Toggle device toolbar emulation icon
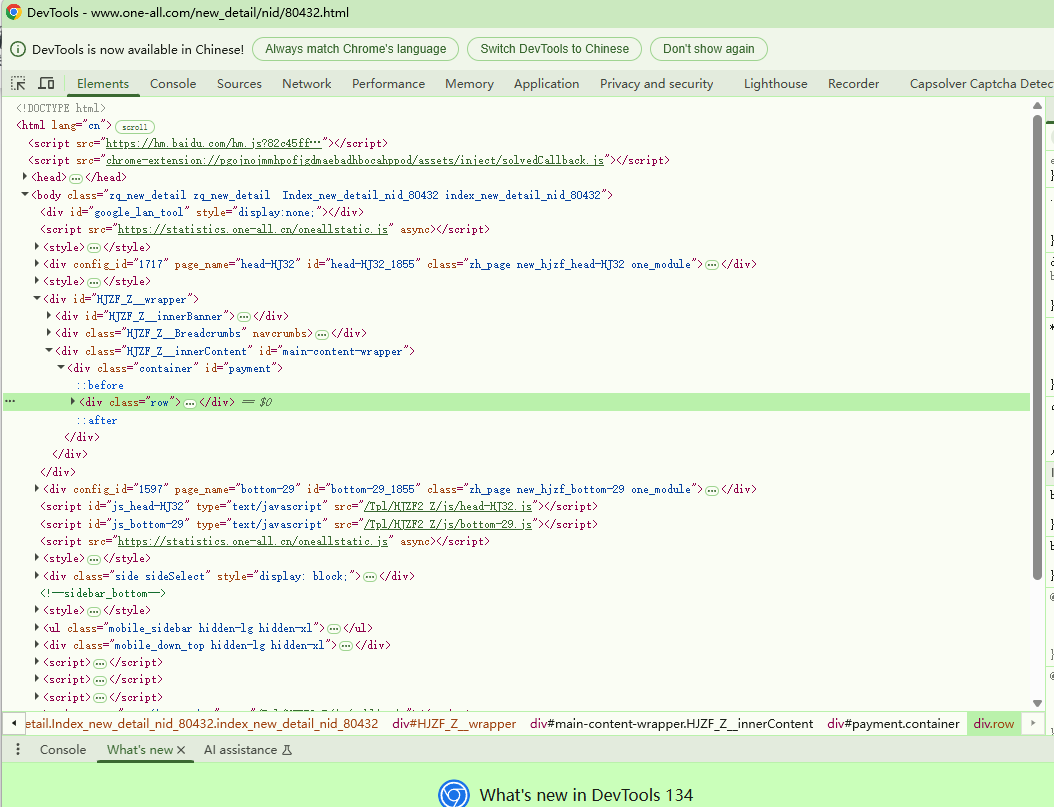This screenshot has height=807, width=1054. [x=46, y=84]
